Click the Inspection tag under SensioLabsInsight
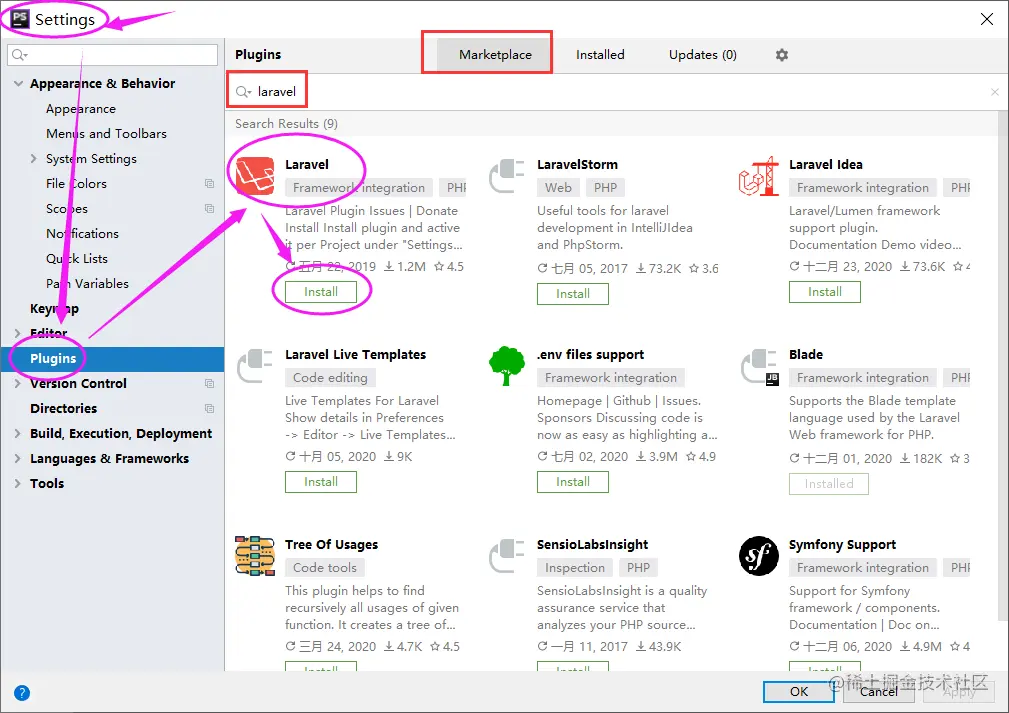1009x713 pixels. (575, 567)
